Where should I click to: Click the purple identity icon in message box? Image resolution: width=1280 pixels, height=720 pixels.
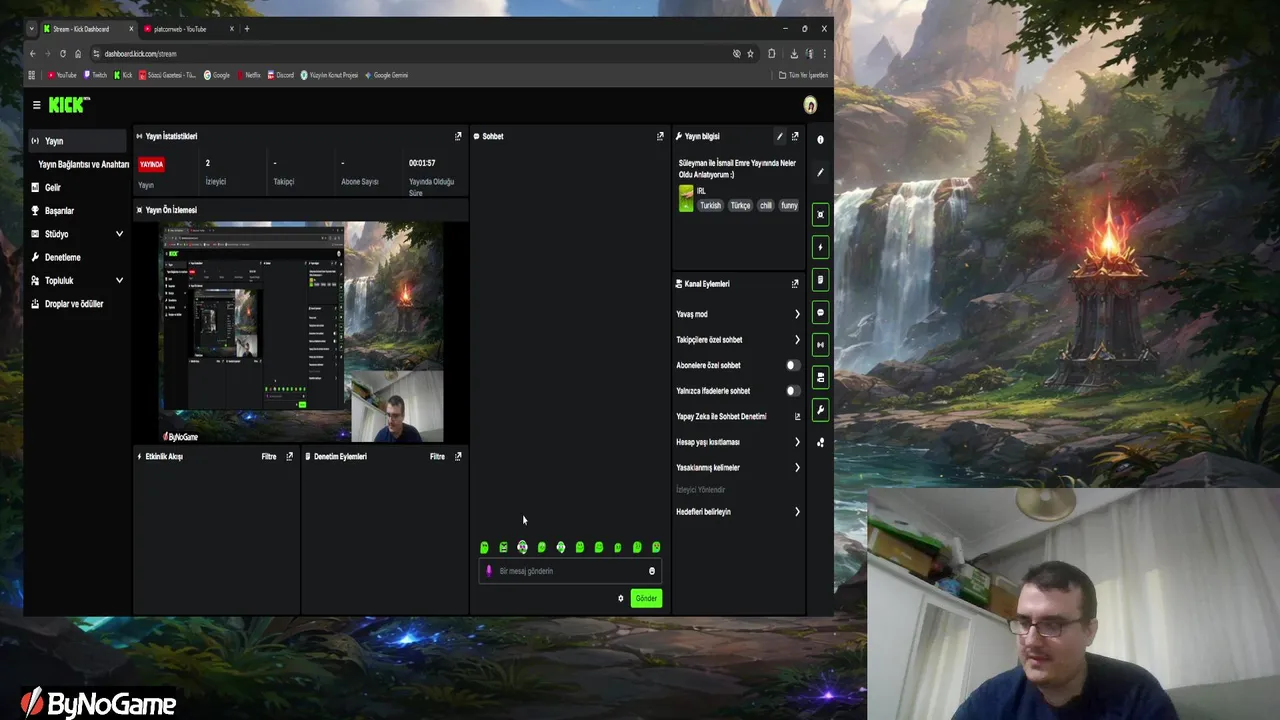tap(489, 571)
